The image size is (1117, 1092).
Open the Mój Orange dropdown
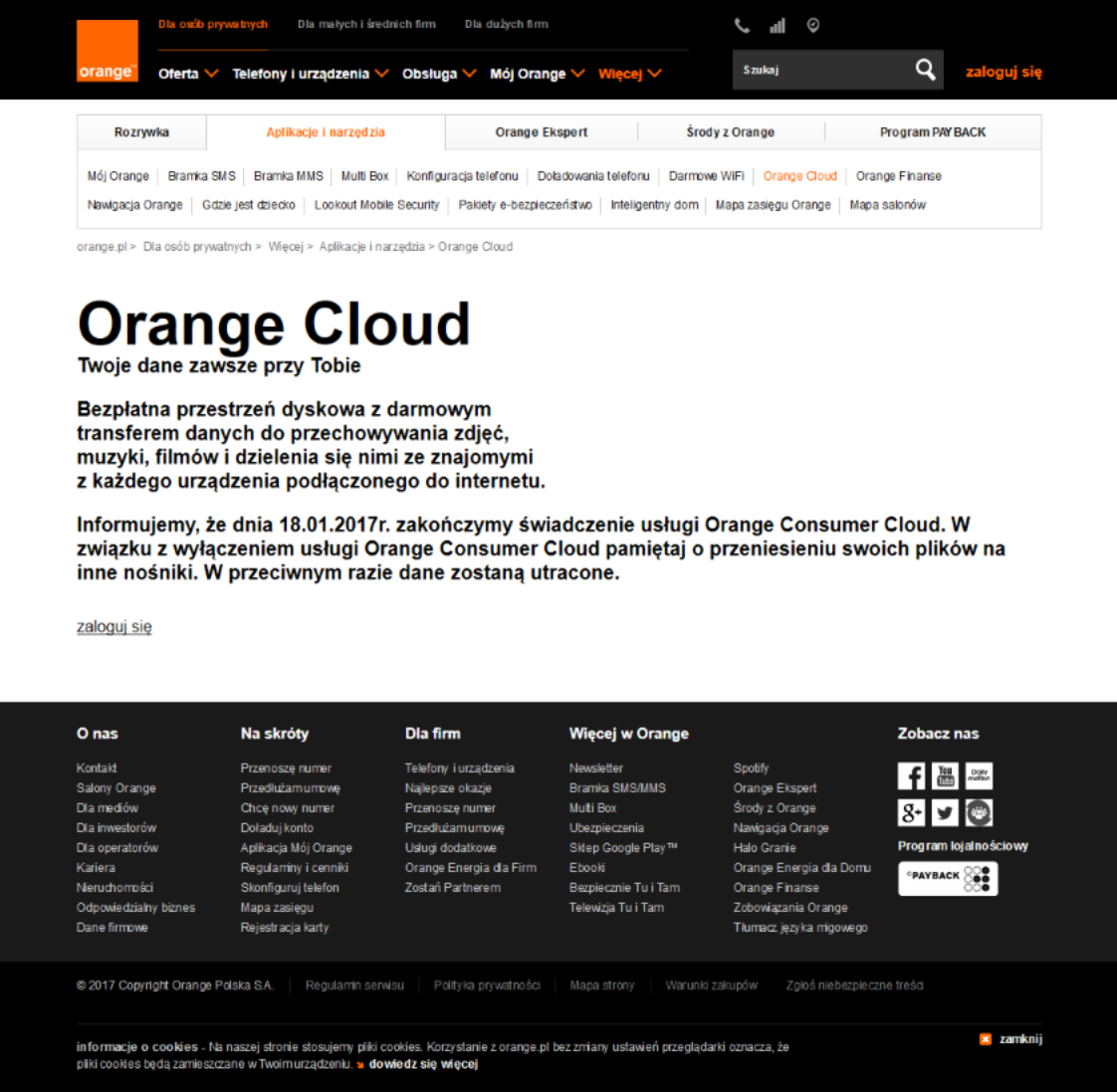[x=537, y=74]
